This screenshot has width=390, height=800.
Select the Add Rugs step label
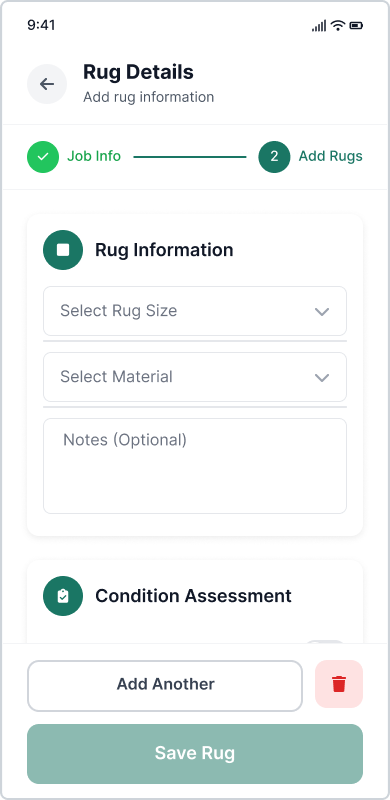pyautogui.click(x=331, y=156)
